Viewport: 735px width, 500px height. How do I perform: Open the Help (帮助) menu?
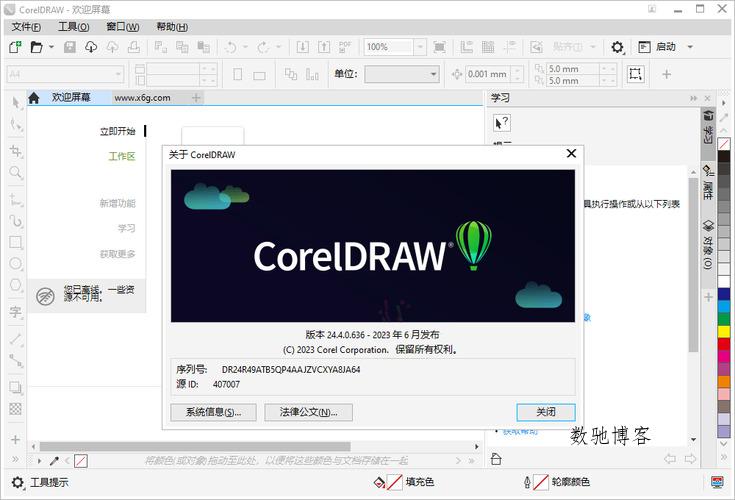(172, 27)
